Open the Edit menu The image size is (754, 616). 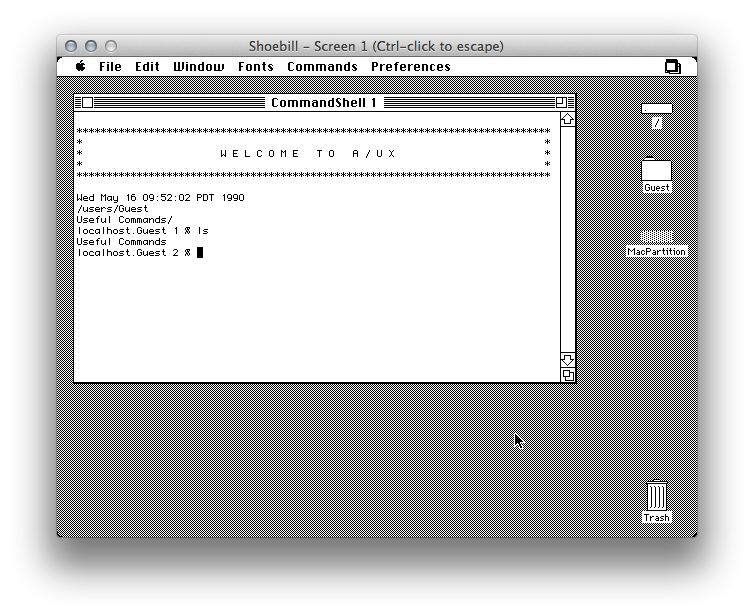point(147,67)
